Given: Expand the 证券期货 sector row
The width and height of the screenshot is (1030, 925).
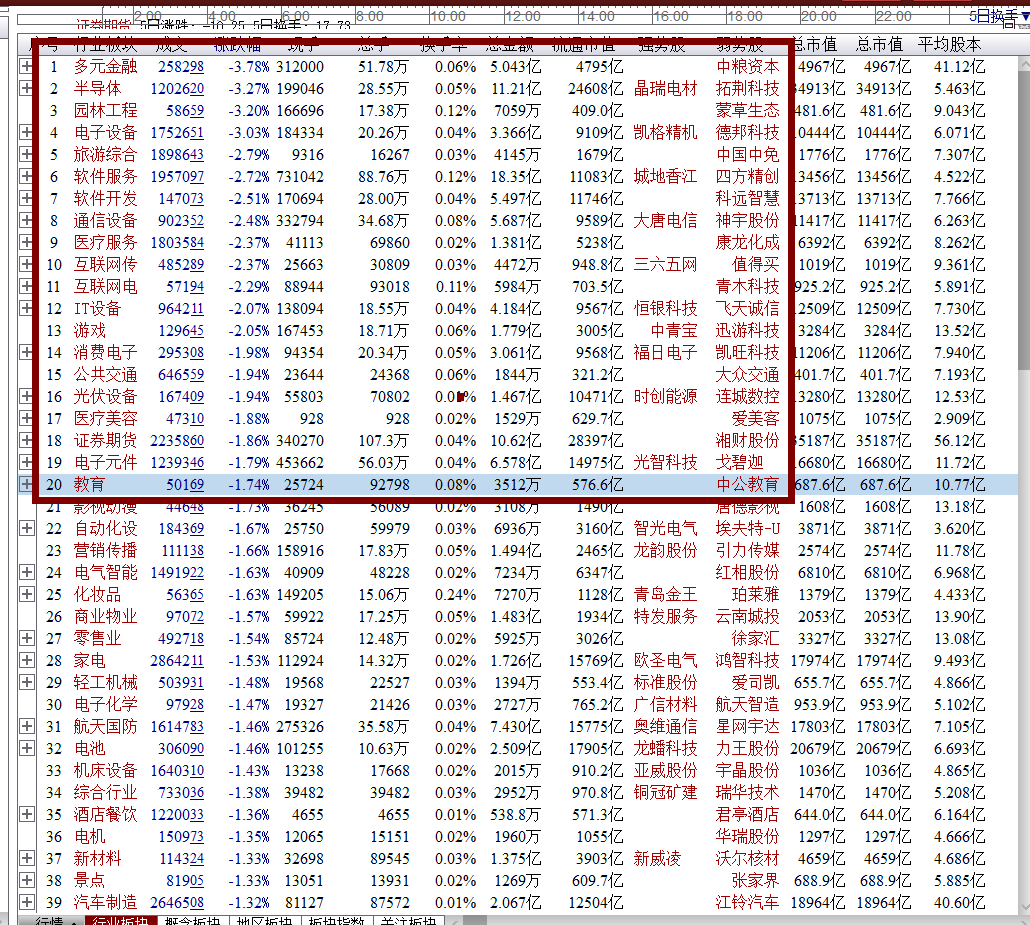Looking at the screenshot, I should click(26, 440).
